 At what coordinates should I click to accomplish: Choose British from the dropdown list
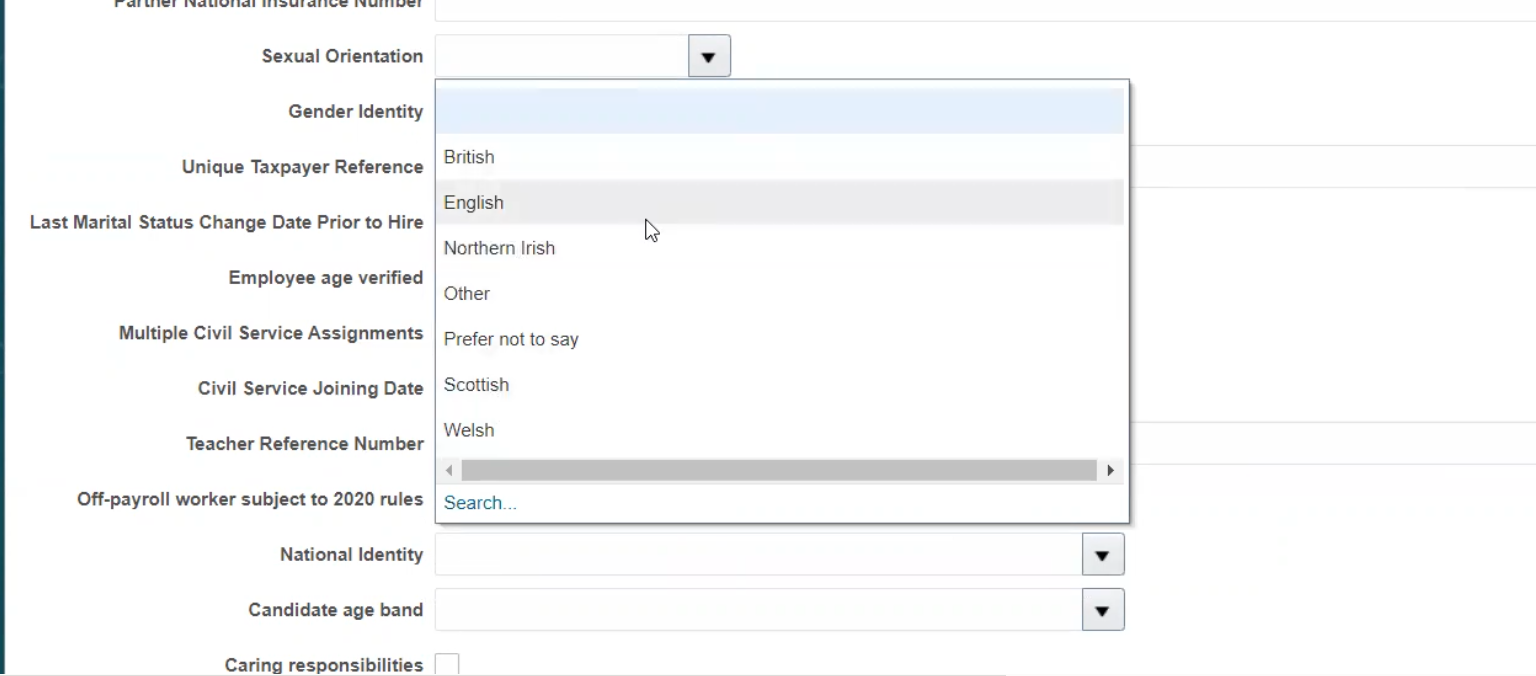pos(469,157)
